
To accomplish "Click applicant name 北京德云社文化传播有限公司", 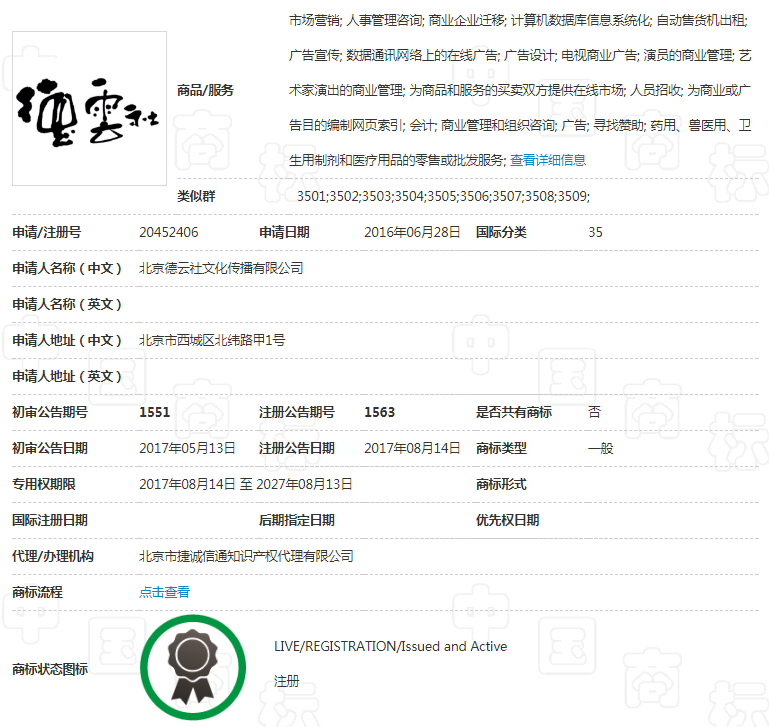I will [x=221, y=268].
